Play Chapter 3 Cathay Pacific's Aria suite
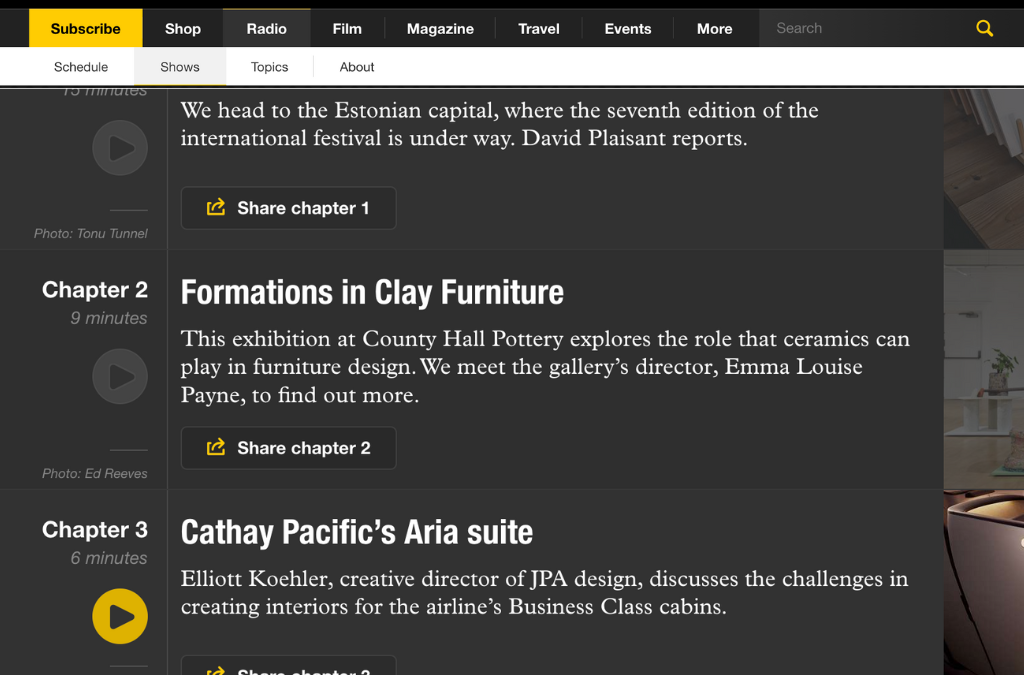 pyautogui.click(x=120, y=616)
